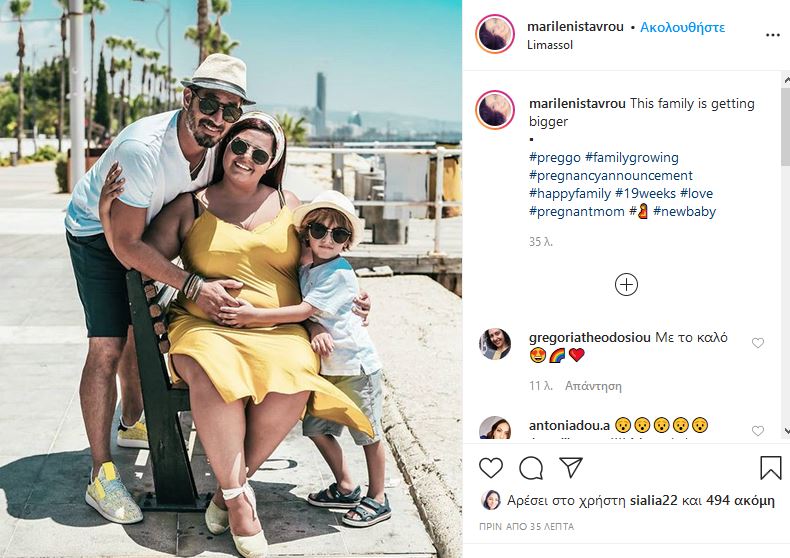790x558 pixels.
Task: Like antoniadou.a's comment heart
Action: pyautogui.click(x=758, y=431)
